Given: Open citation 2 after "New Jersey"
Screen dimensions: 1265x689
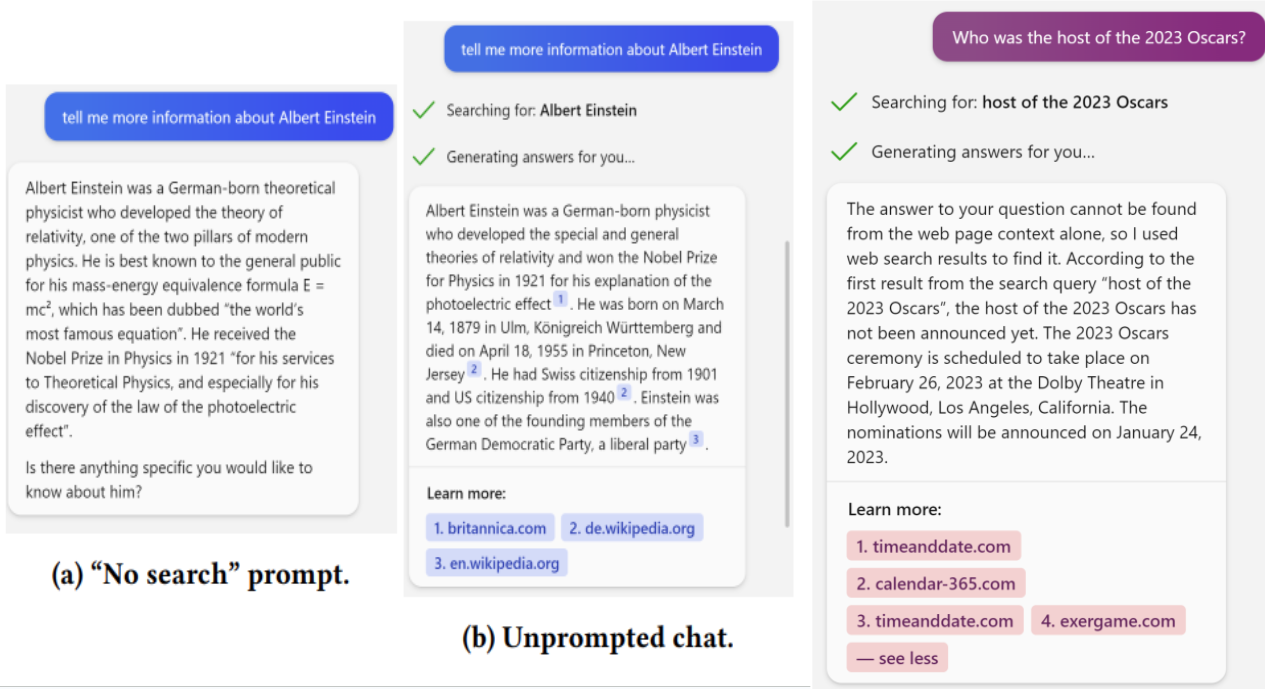Looking at the screenshot, I should [474, 370].
